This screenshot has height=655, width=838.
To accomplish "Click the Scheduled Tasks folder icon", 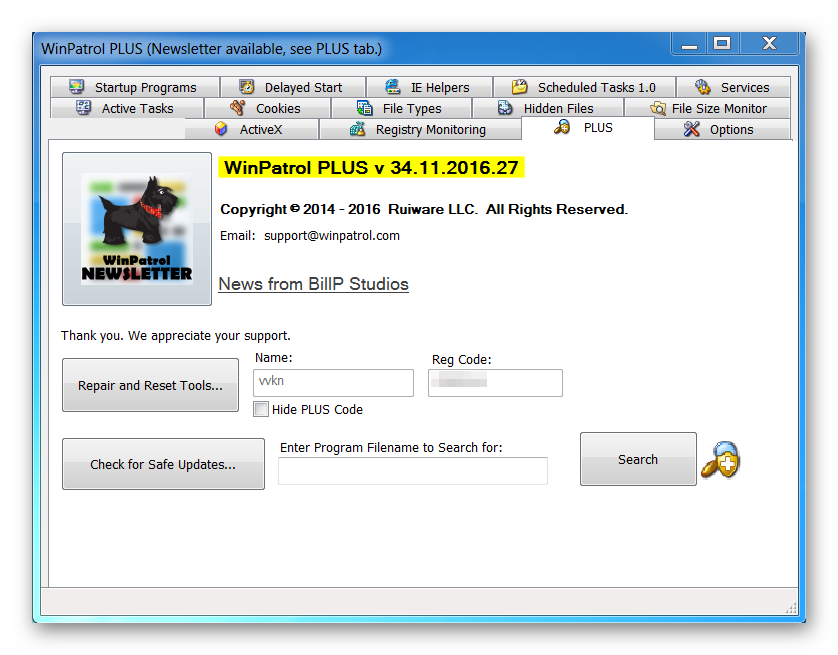I will click(519, 87).
